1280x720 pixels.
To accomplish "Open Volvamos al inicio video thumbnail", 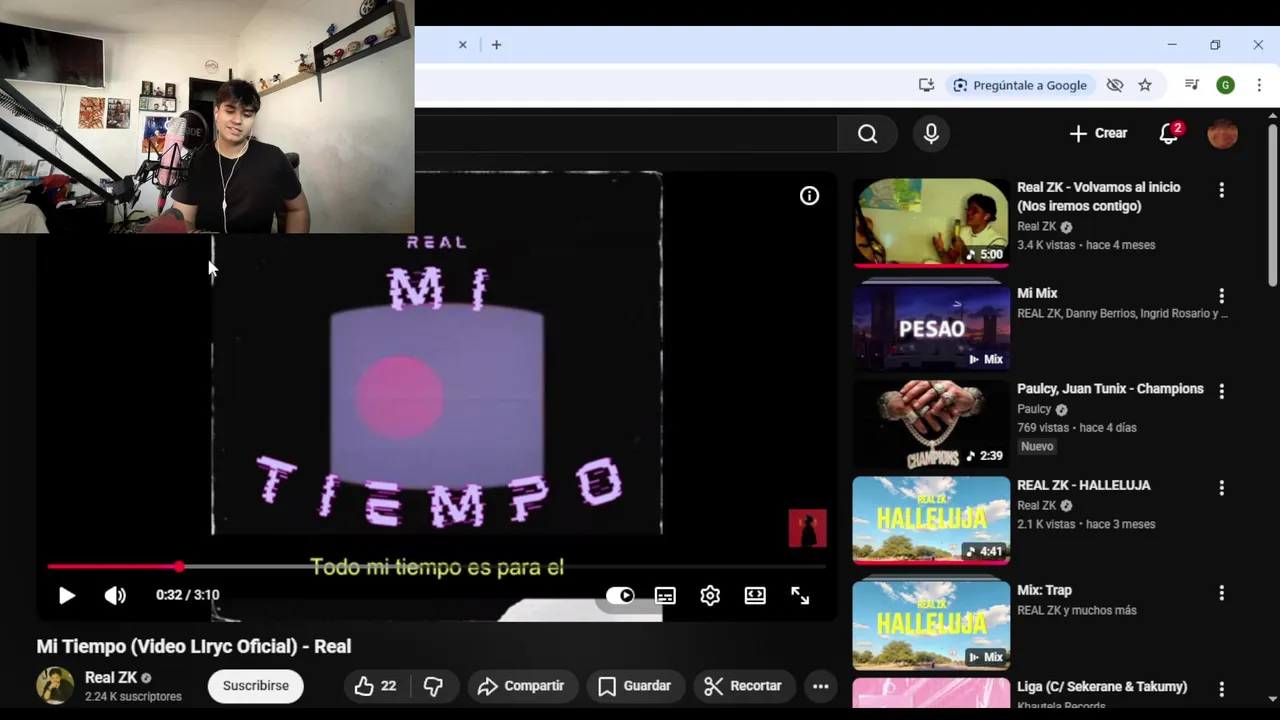I will pos(931,223).
